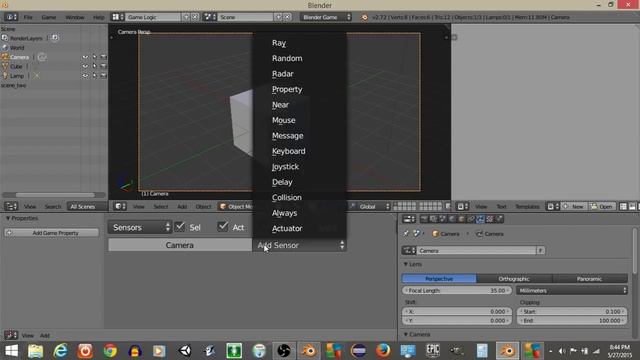This screenshot has width=640, height=360.
Task: Click the info editor type icon
Action: click(x=11, y=17)
